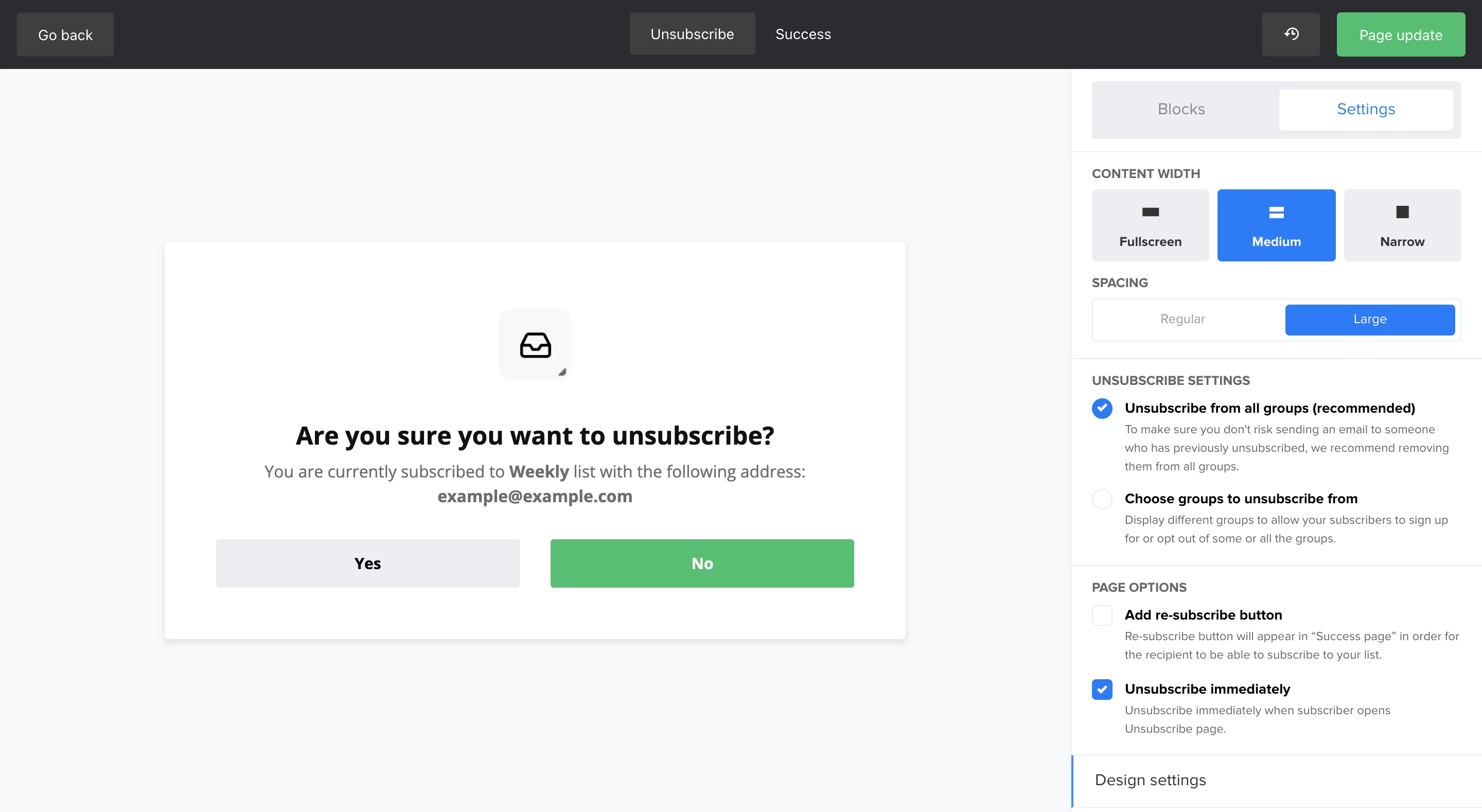Uncheck Unsubscribe immediately checkbox

pyautogui.click(x=1102, y=690)
